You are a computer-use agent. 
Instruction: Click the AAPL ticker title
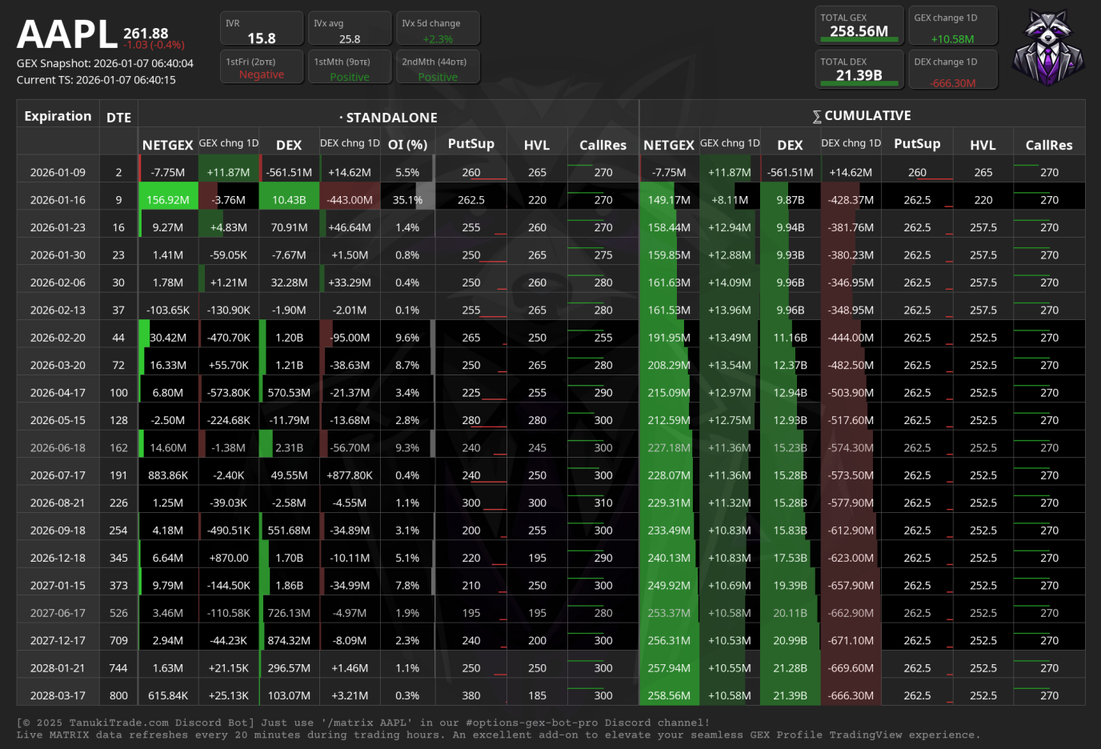pos(67,34)
